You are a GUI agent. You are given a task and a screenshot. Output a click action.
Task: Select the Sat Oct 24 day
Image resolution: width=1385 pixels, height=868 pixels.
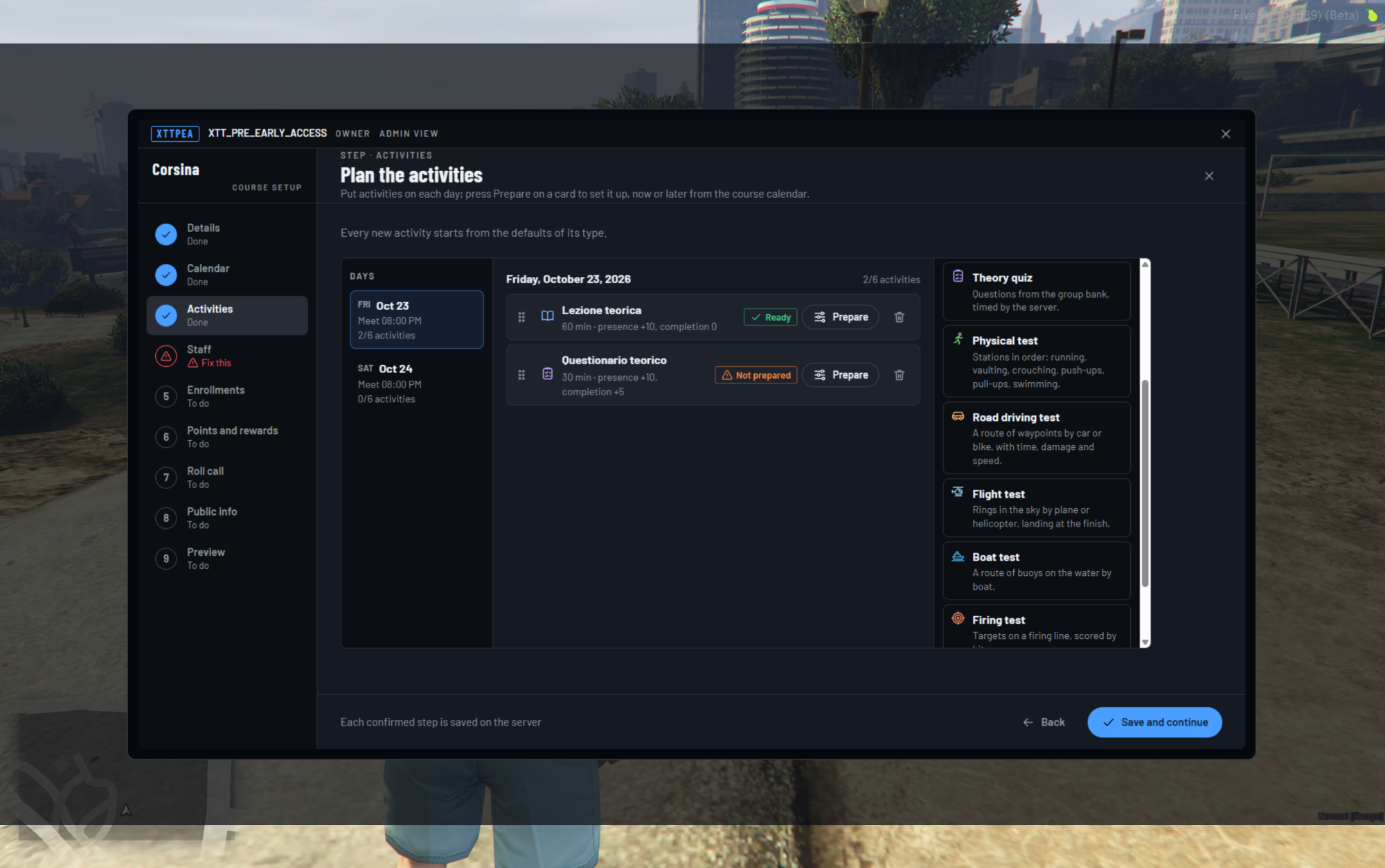pos(417,383)
